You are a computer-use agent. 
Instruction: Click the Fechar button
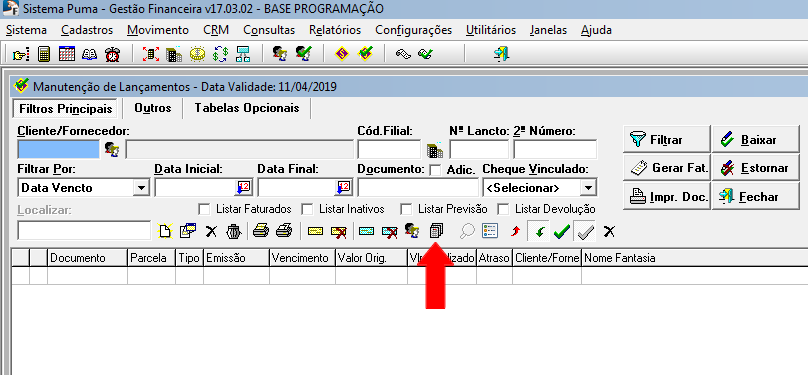(755, 196)
